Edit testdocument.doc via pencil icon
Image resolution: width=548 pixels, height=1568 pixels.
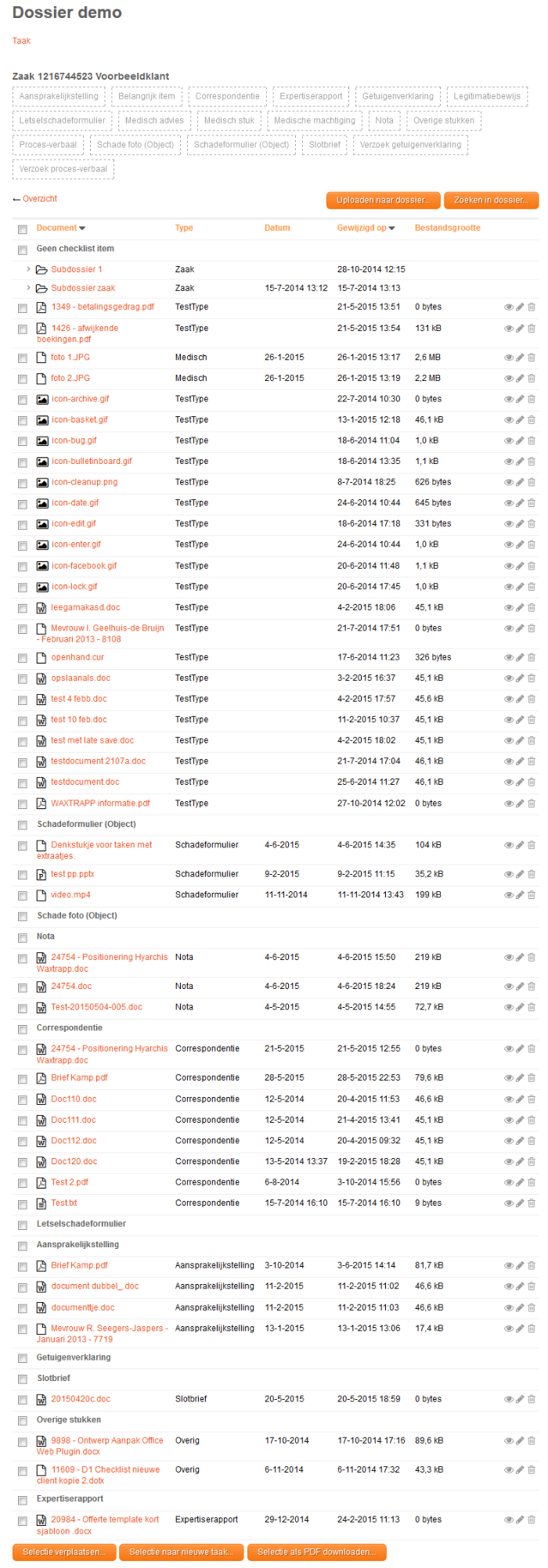pyautogui.click(x=520, y=782)
